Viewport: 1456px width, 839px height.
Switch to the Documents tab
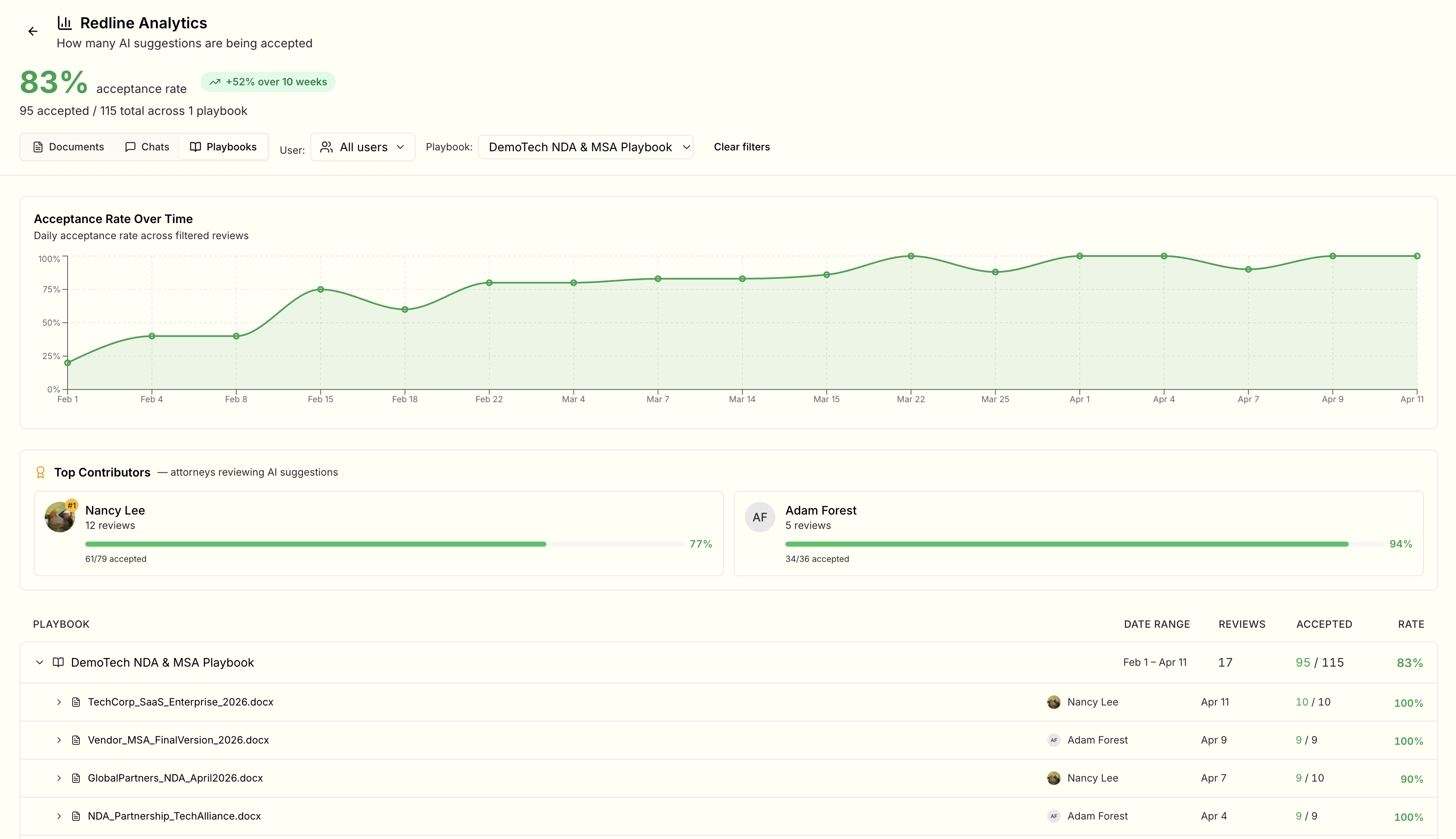coord(68,147)
